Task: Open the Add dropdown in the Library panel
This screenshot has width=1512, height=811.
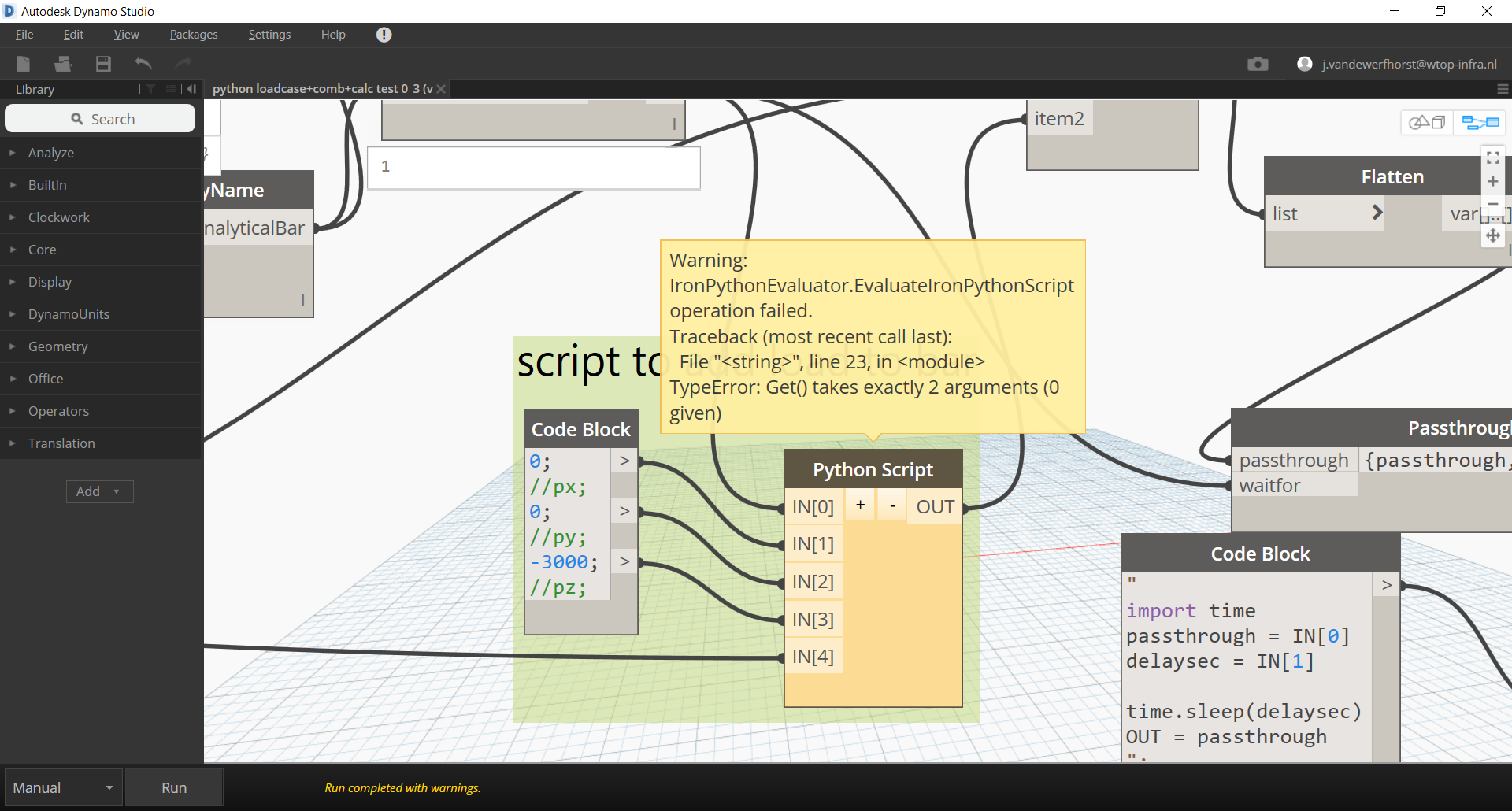Action: [99, 491]
